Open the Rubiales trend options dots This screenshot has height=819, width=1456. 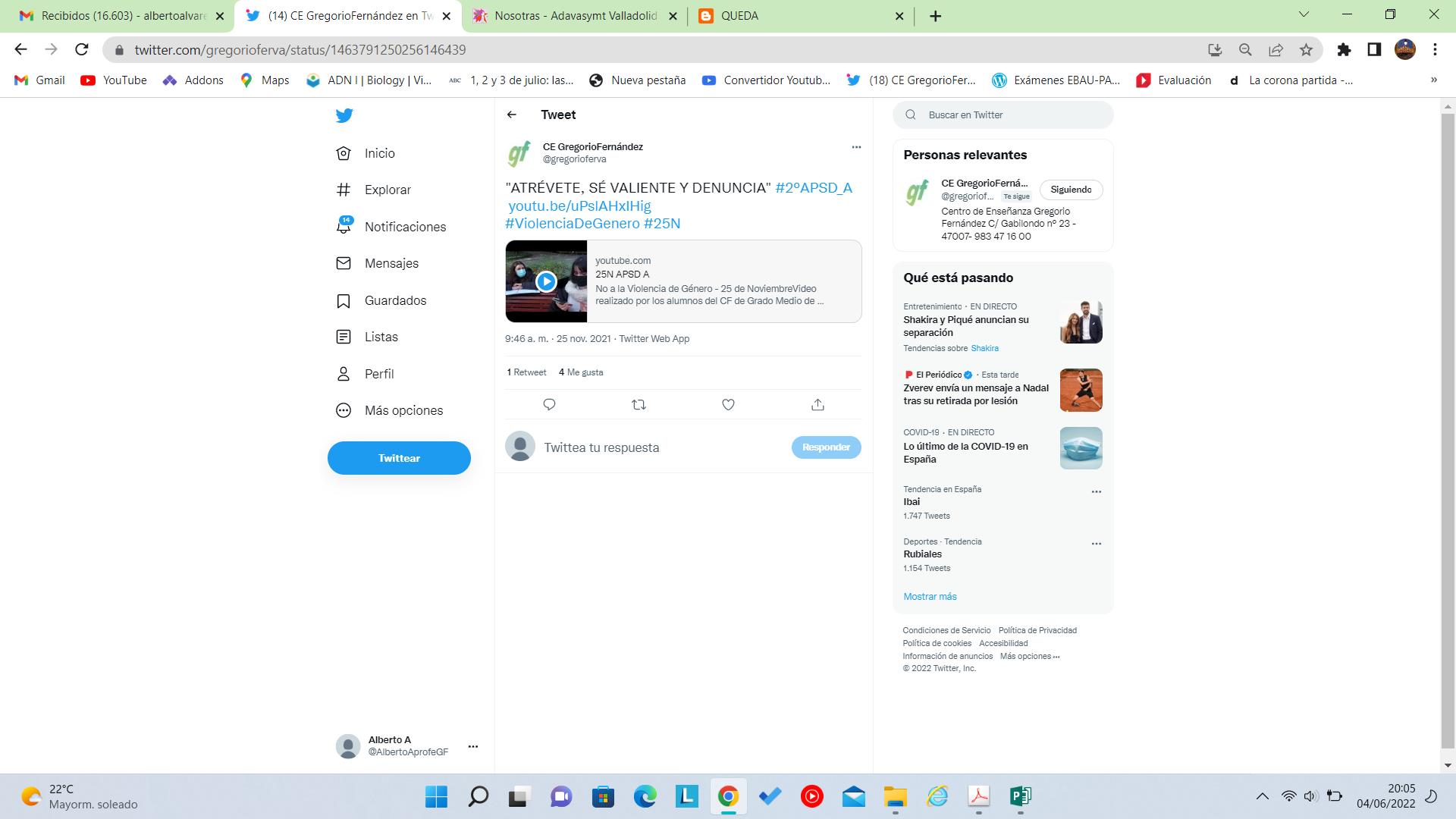coord(1096,544)
